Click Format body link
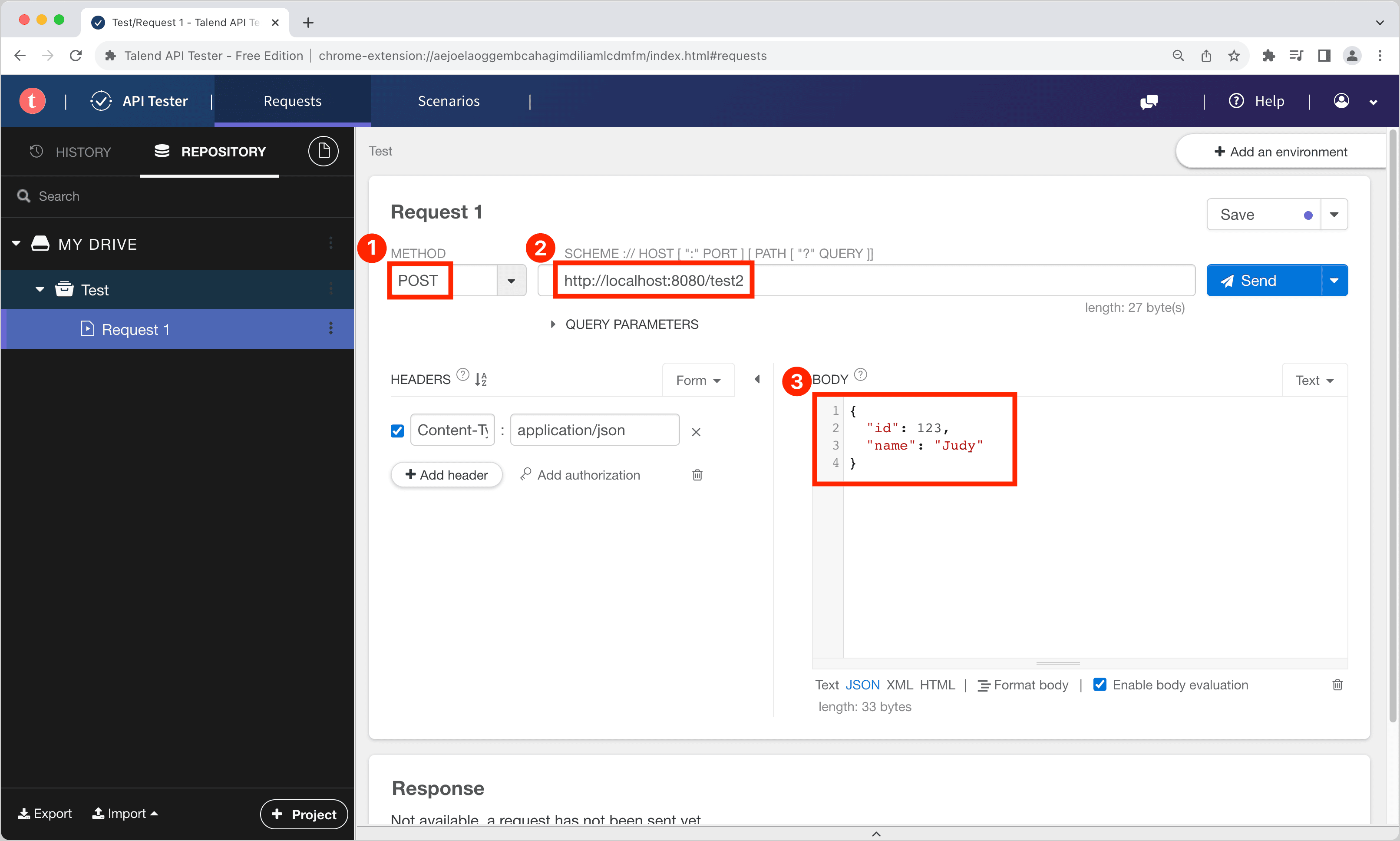Image resolution: width=1400 pixels, height=841 pixels. (x=1023, y=685)
